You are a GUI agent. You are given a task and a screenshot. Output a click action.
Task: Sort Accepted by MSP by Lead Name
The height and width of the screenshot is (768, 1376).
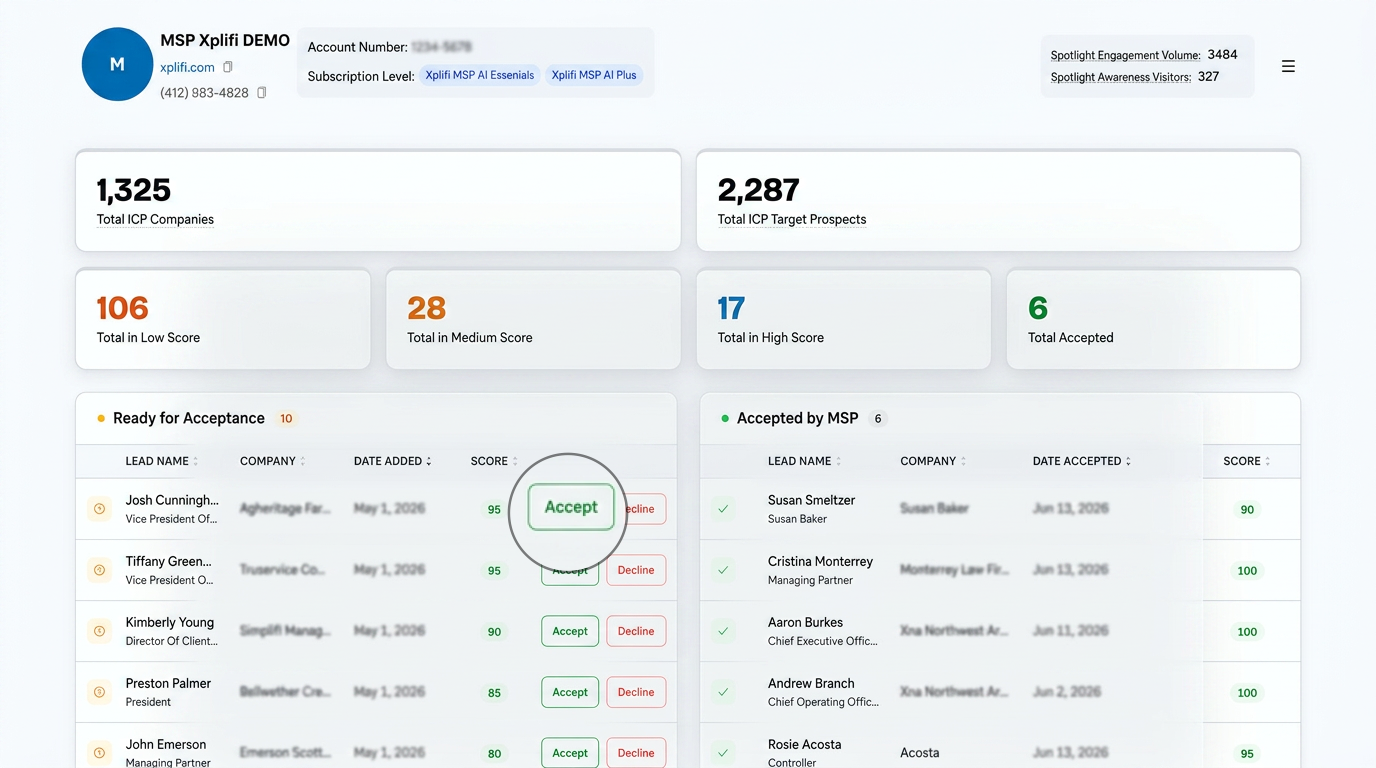pos(805,461)
